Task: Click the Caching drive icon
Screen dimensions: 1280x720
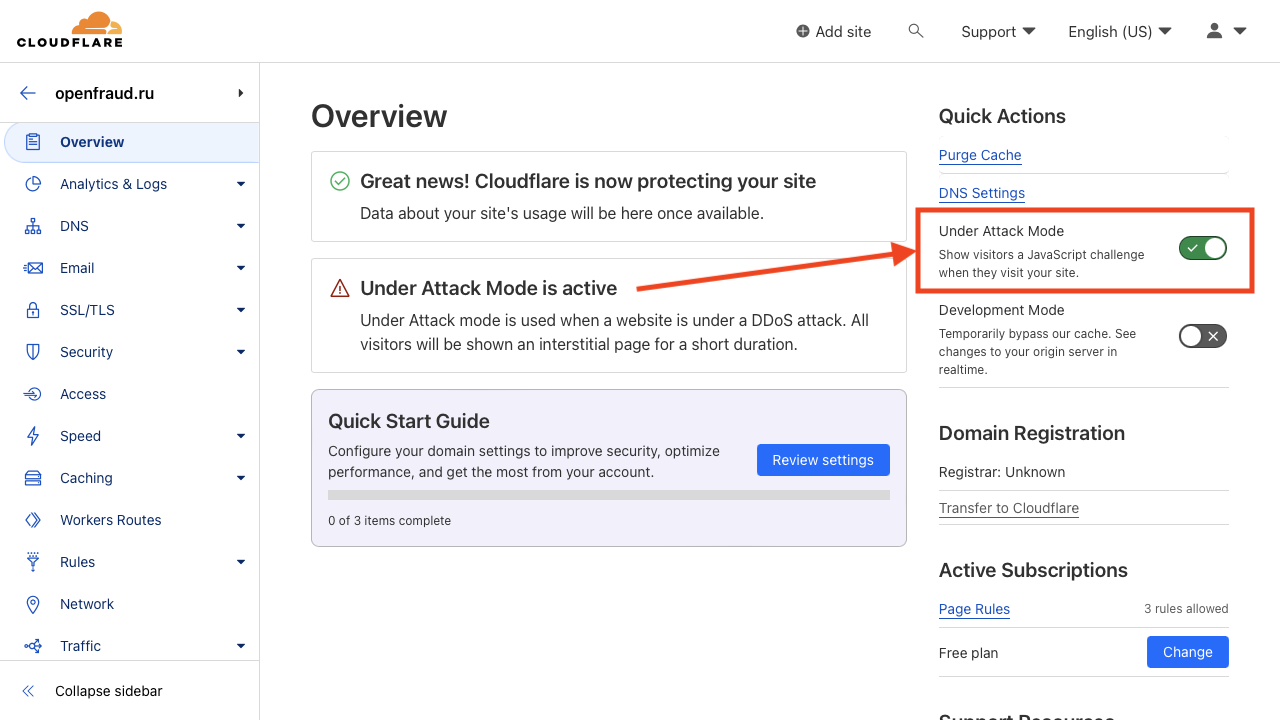Action: (33, 478)
